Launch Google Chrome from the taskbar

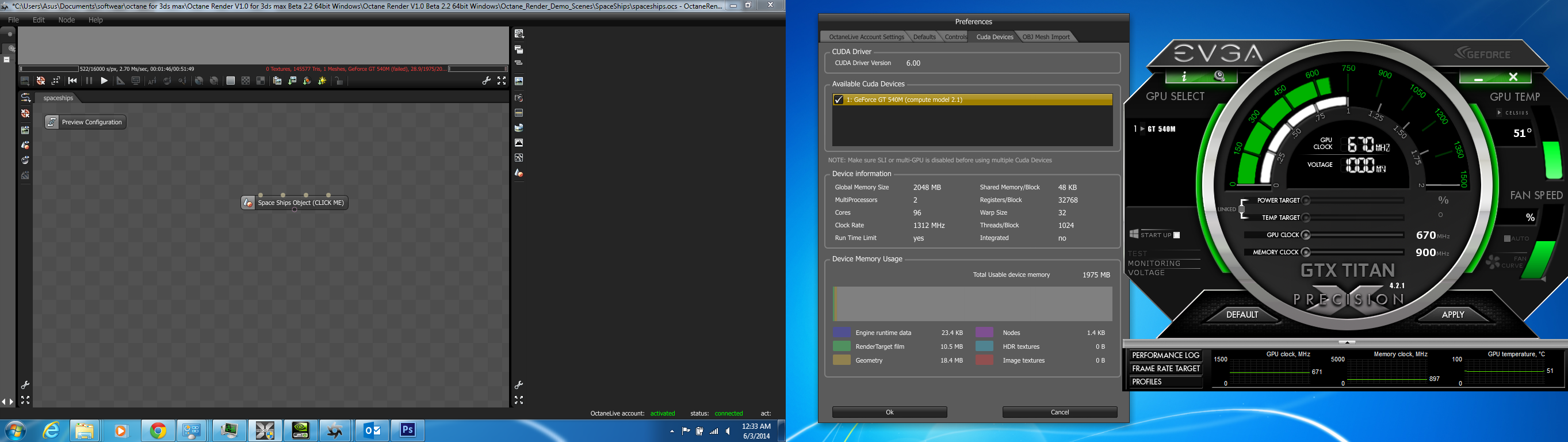coord(158,430)
